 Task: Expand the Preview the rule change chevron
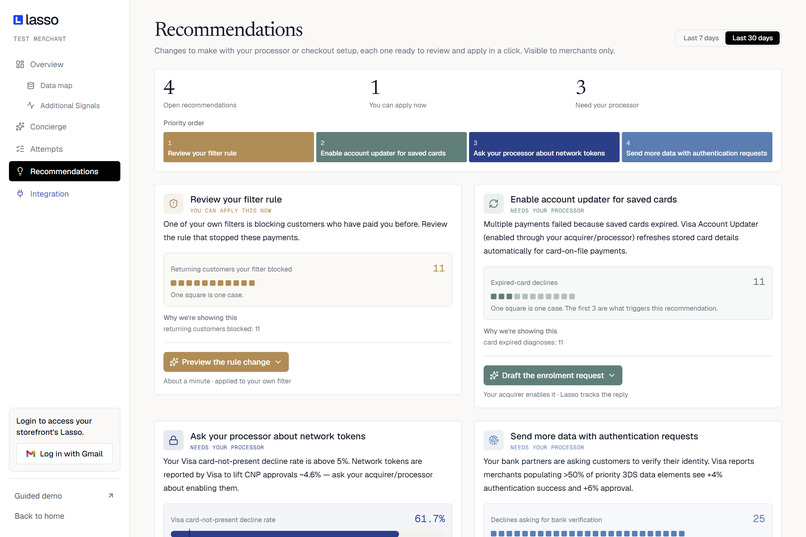(278, 362)
